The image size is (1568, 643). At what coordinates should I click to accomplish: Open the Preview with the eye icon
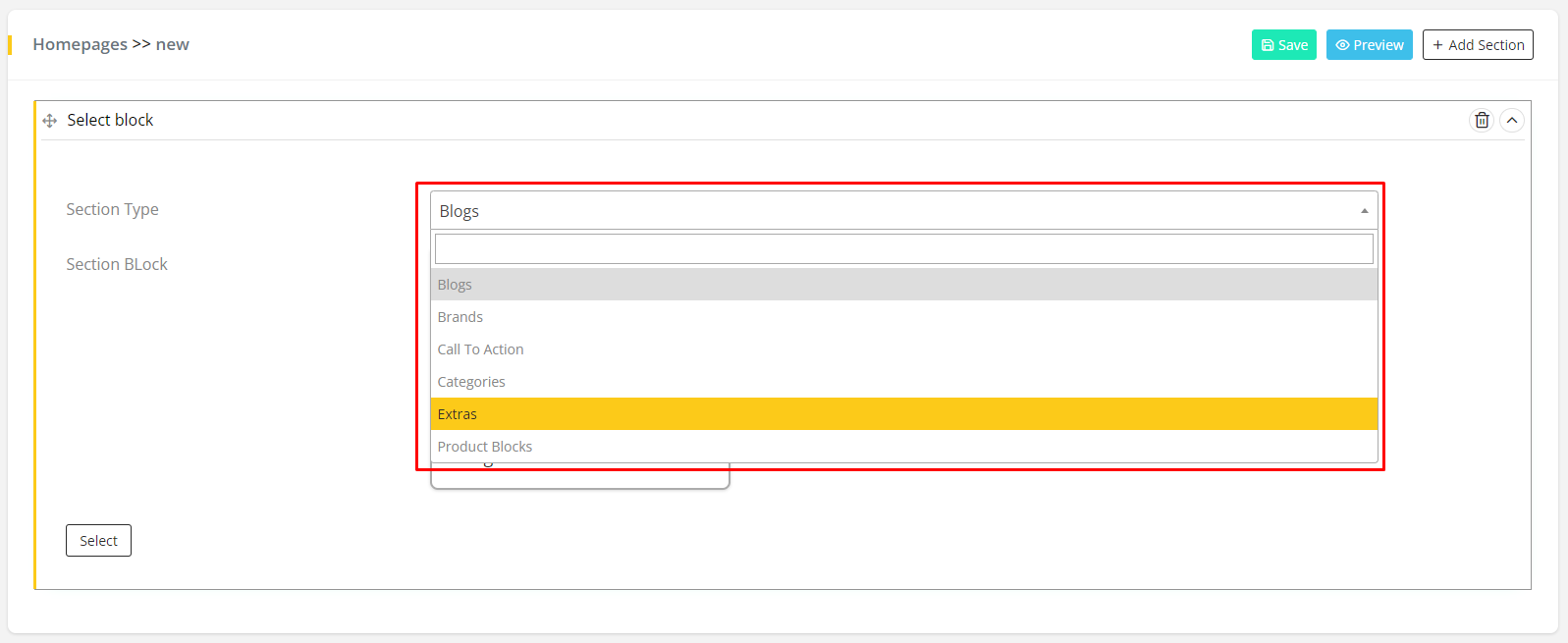pos(1369,45)
